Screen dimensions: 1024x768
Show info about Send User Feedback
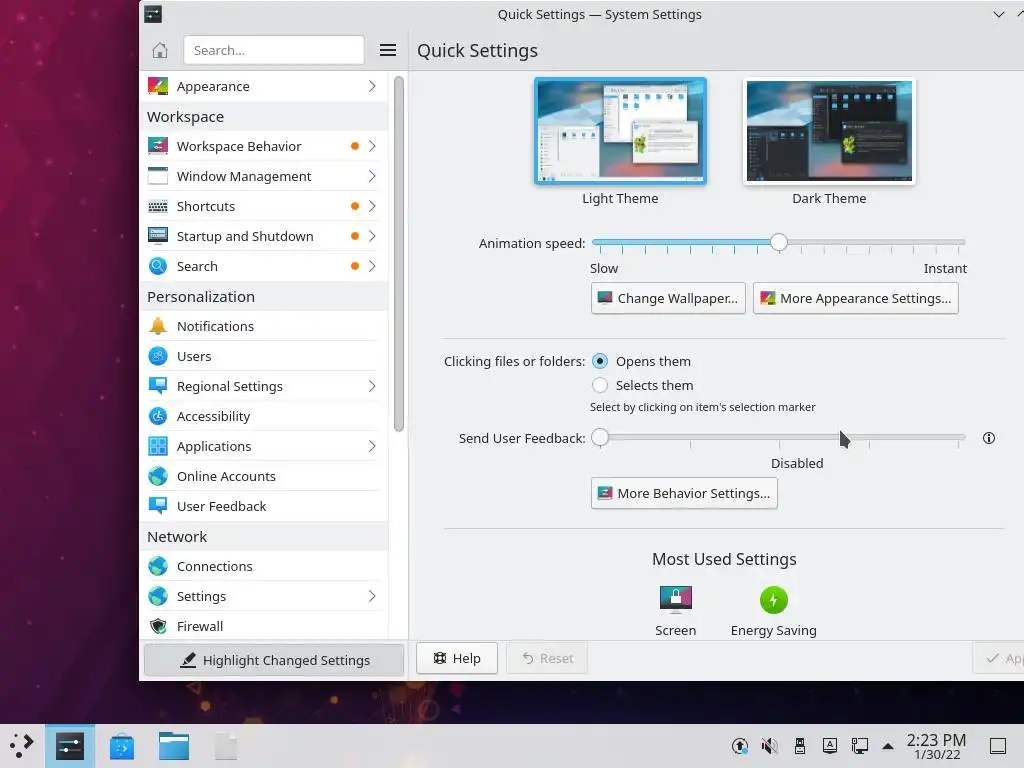point(989,438)
